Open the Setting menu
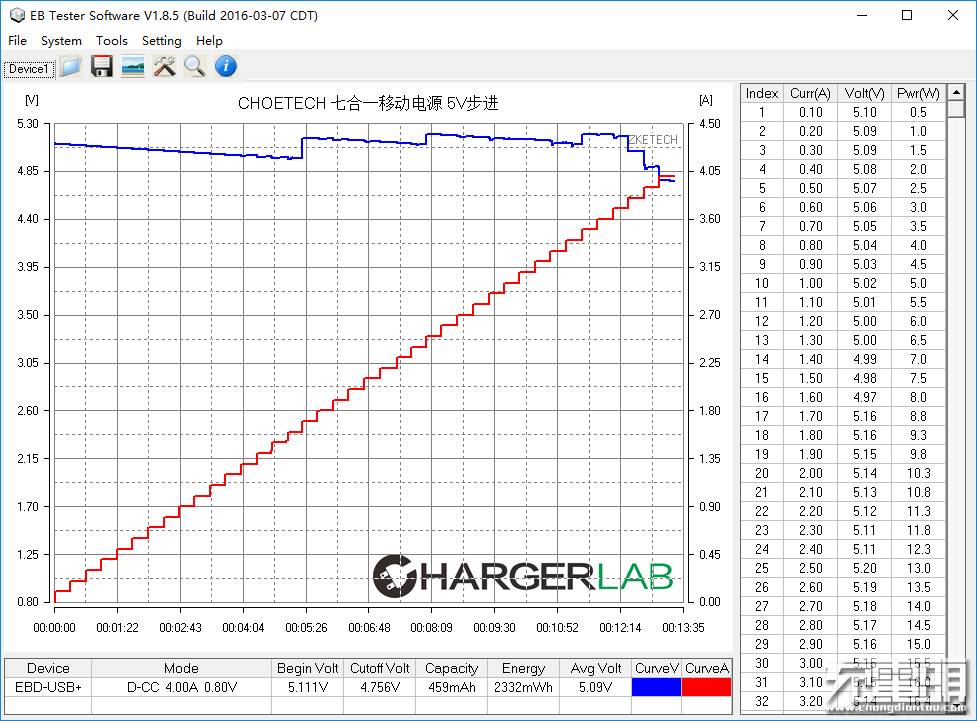The height and width of the screenshot is (721, 977). pos(161,41)
